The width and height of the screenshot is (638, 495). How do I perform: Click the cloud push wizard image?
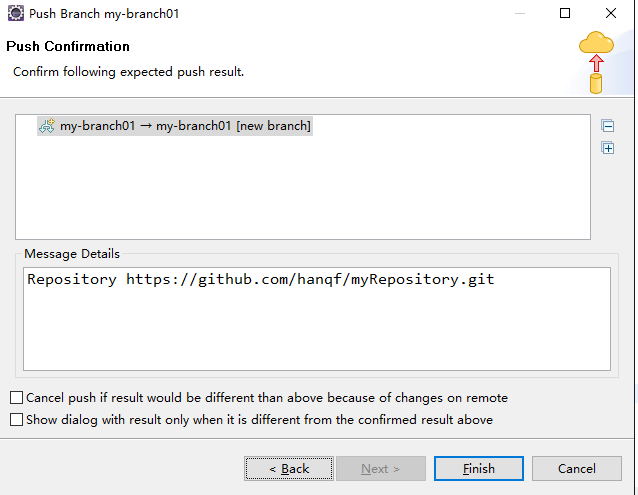coord(596,62)
